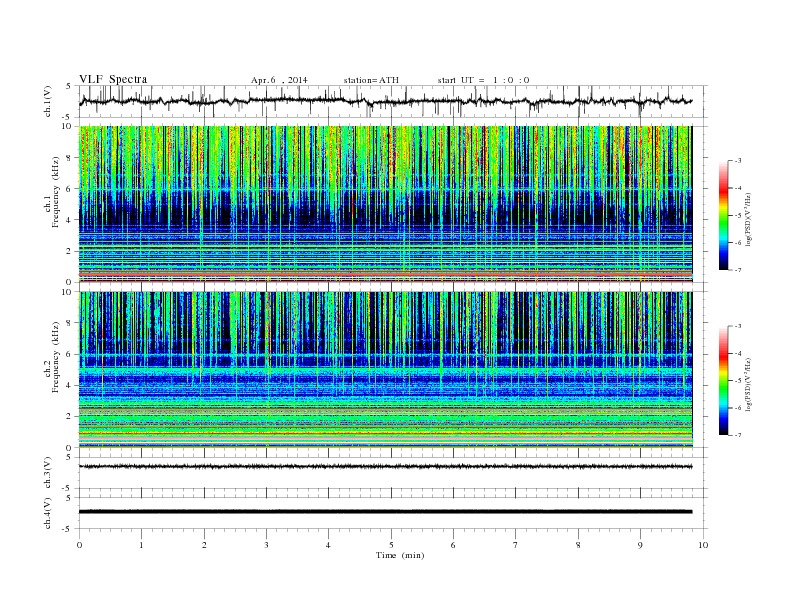Screen dimensions: 792x612
Task: Click the "station=ATH" header label
Action: pyautogui.click(x=371, y=80)
